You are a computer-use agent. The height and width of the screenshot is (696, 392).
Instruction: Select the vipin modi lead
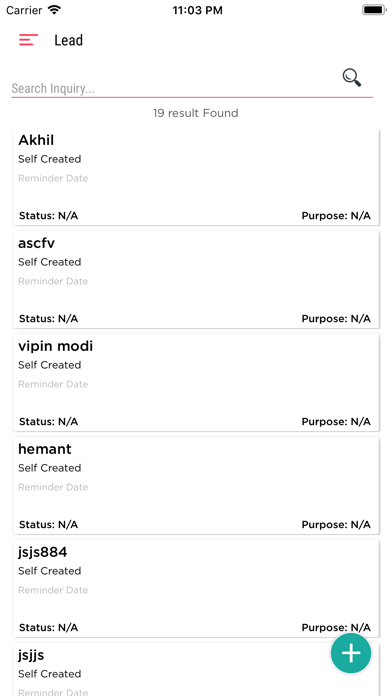(x=196, y=383)
